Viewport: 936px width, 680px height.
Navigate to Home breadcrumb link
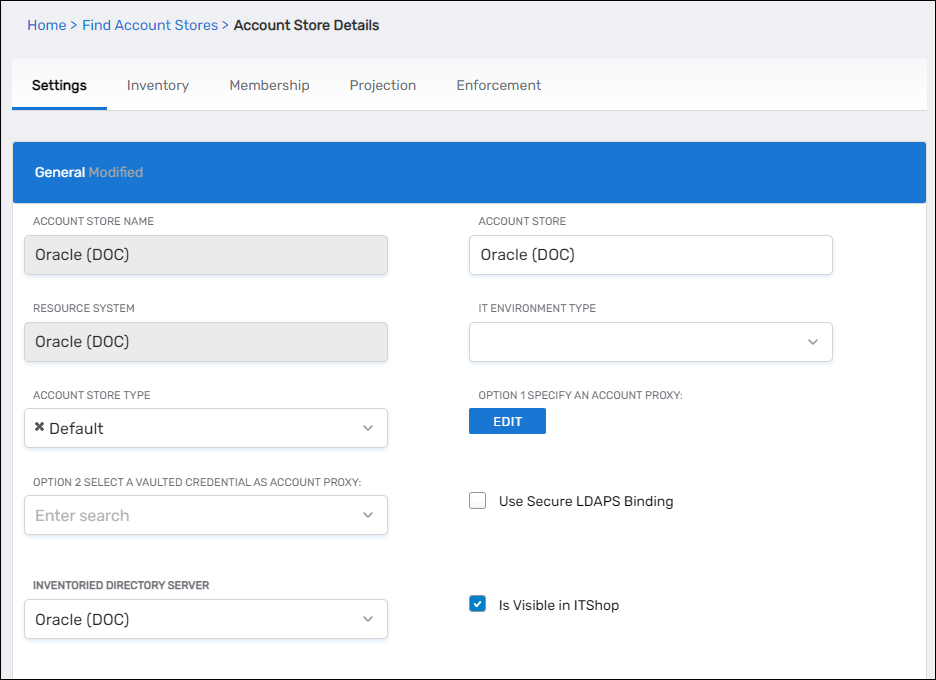(46, 25)
